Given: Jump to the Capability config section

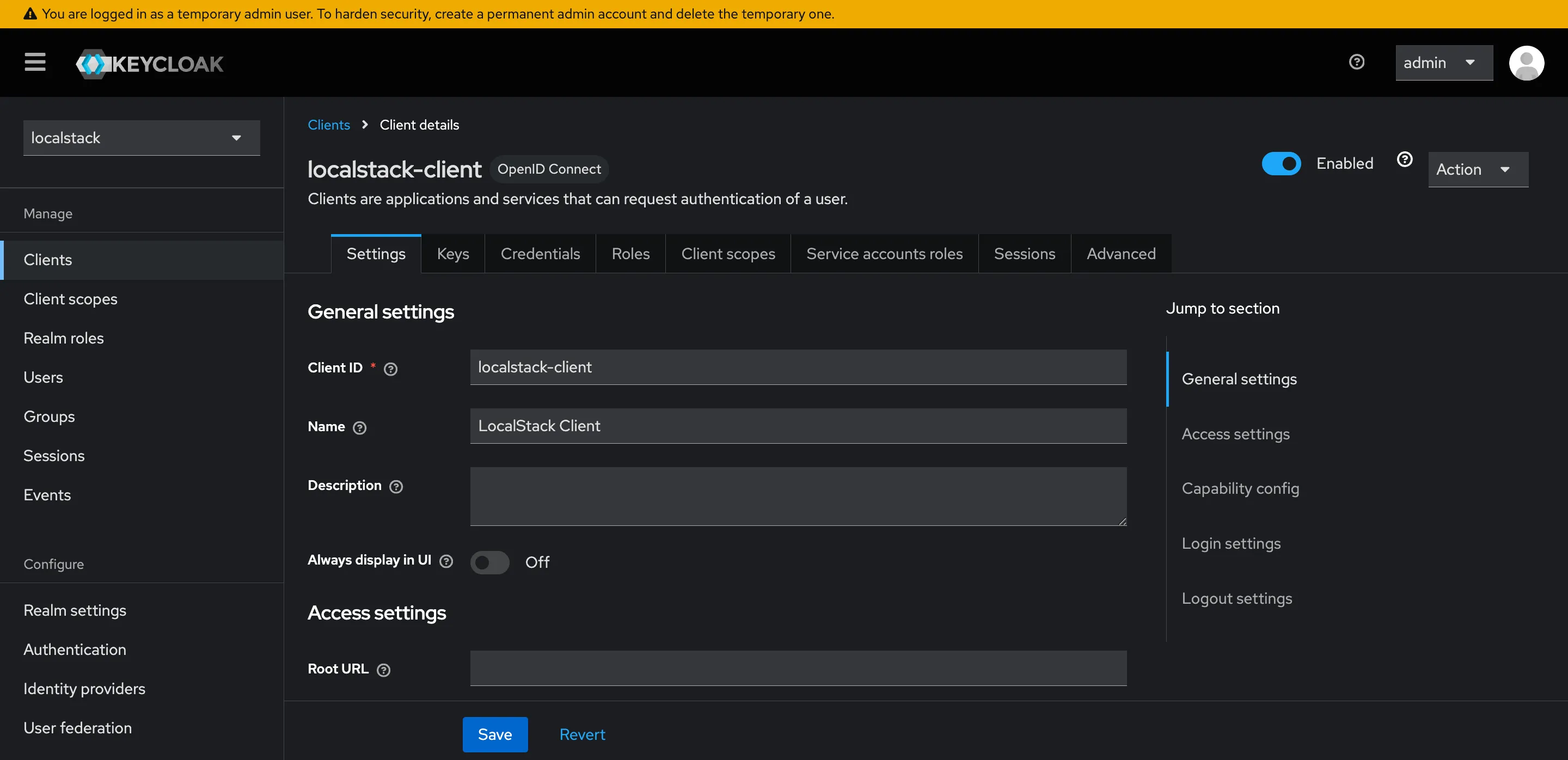Looking at the screenshot, I should (1240, 488).
